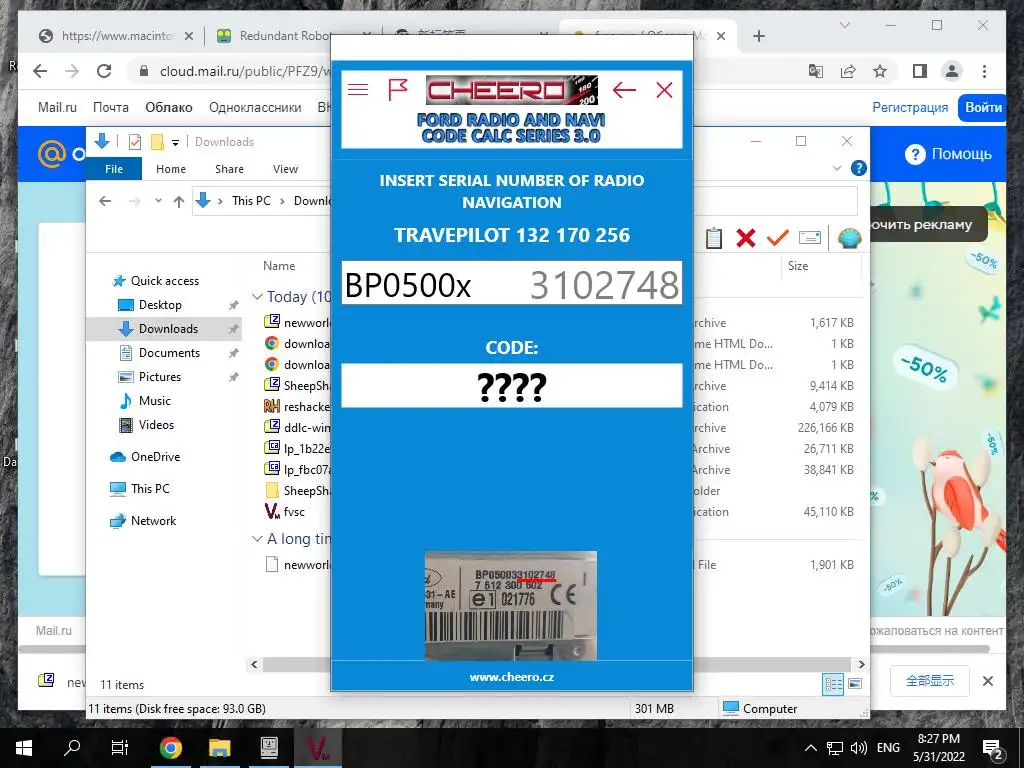Open Windows Start menu
1024x768 pixels.
click(24, 748)
